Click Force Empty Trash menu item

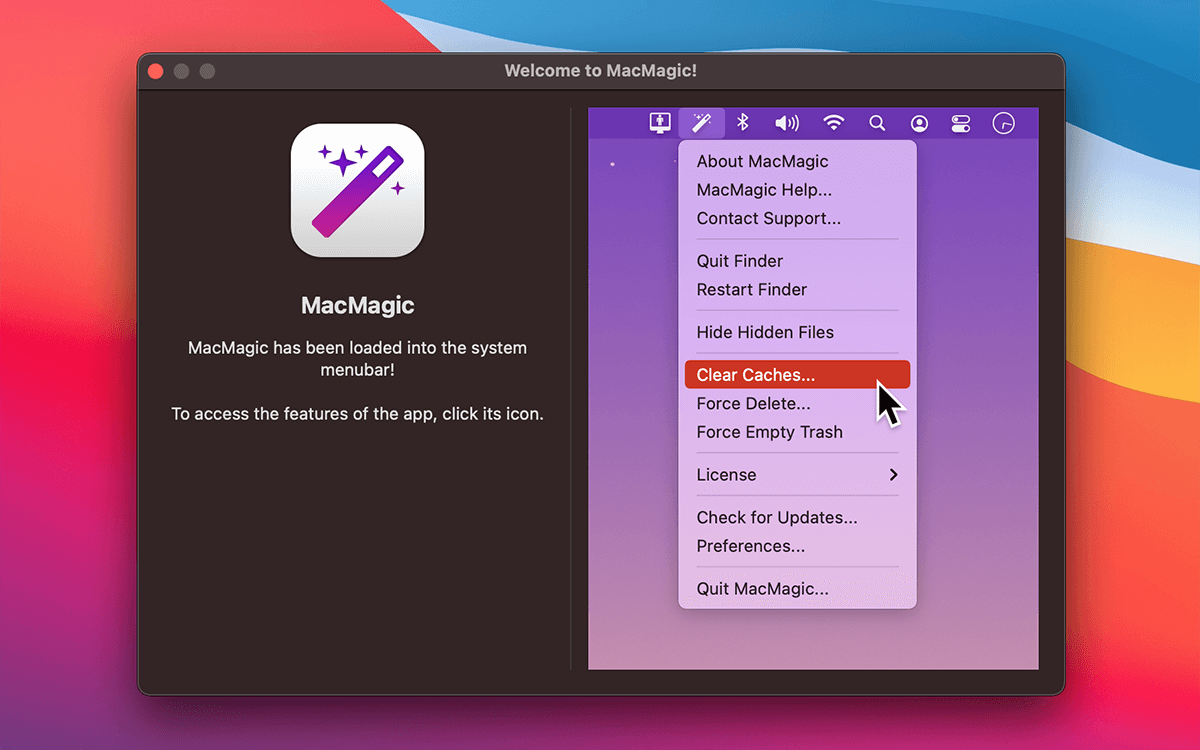click(x=770, y=432)
